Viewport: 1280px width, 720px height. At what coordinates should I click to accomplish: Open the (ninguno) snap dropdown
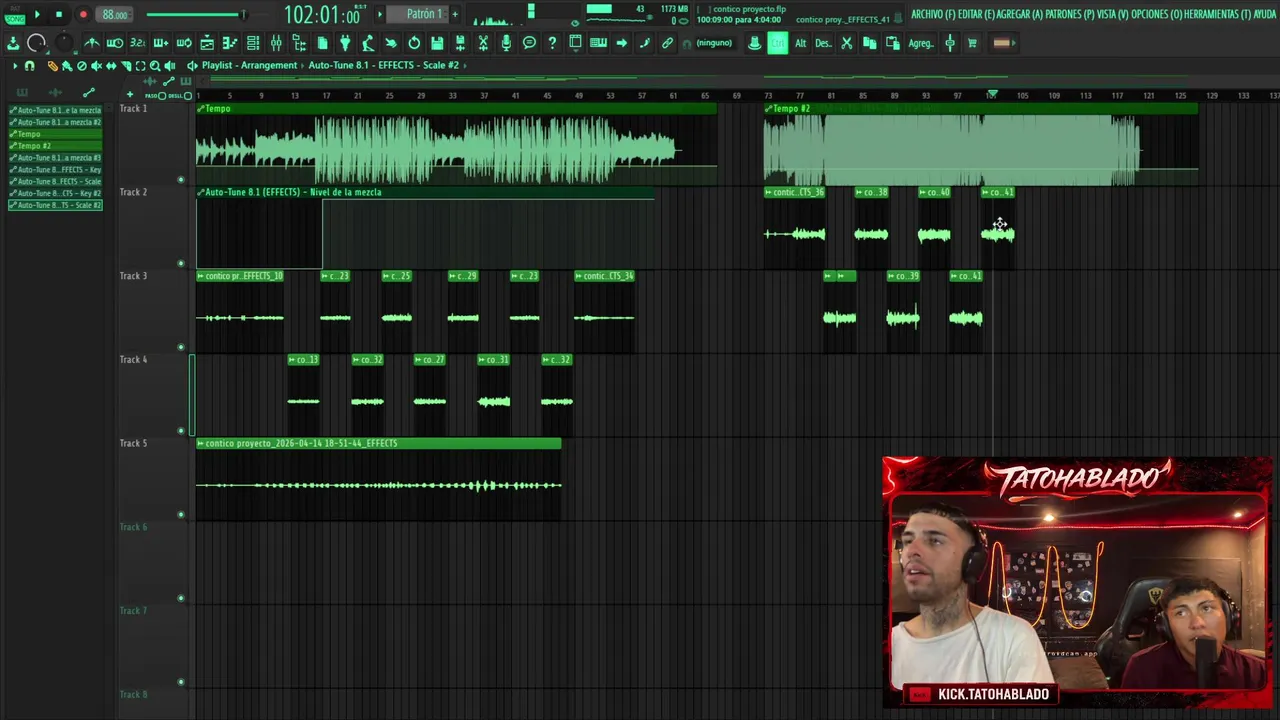pos(714,43)
